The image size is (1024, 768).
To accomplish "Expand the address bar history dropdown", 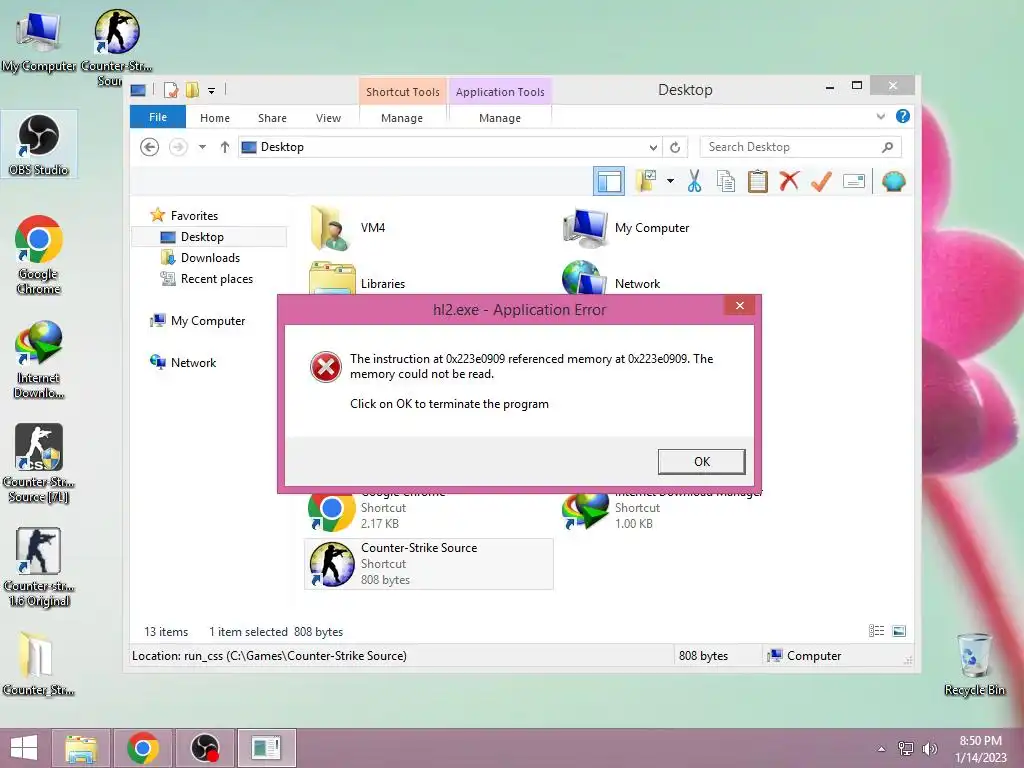I will pyautogui.click(x=652, y=148).
